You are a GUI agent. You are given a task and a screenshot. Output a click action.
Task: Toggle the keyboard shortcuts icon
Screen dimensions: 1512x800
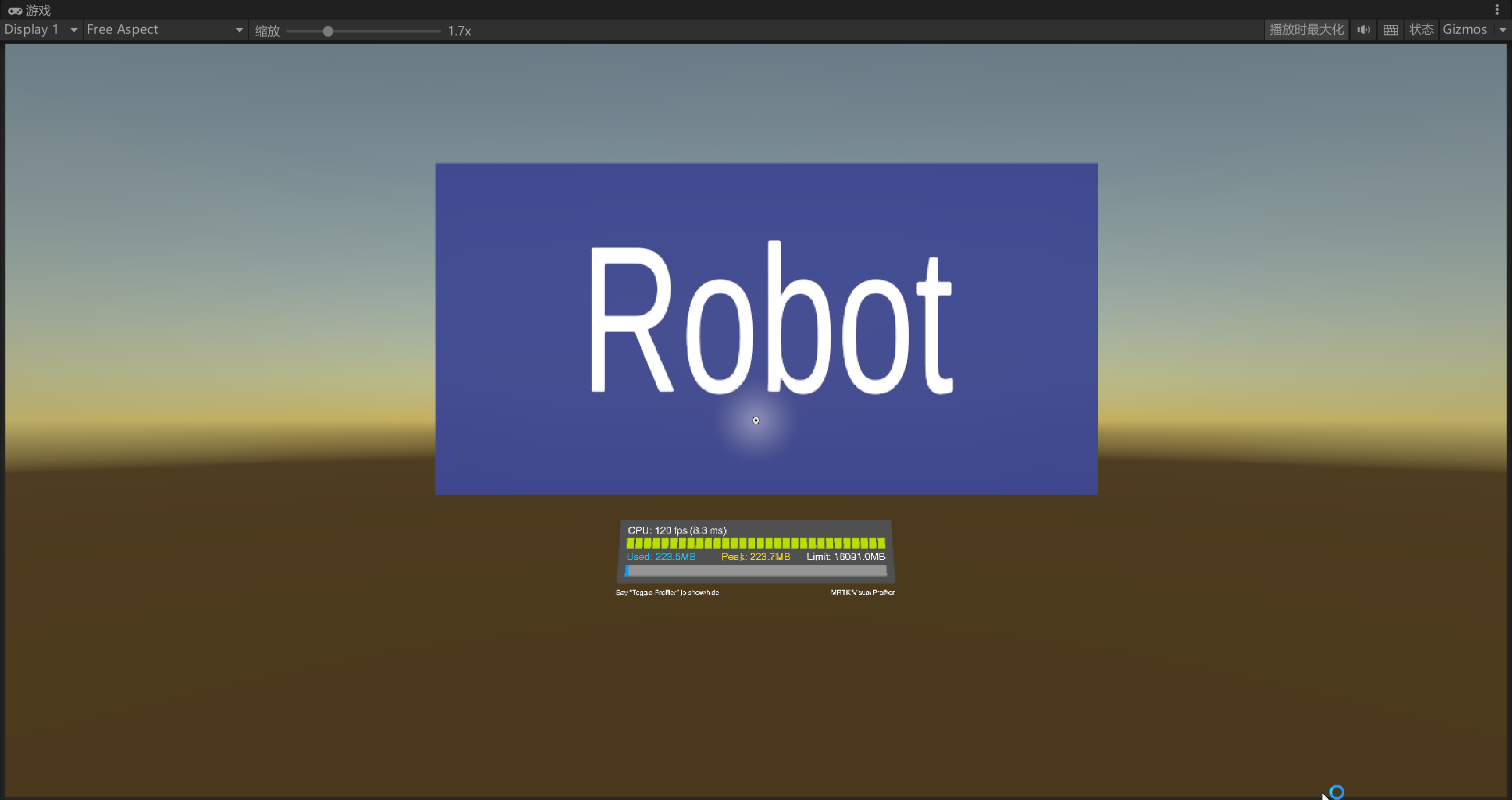click(x=1391, y=30)
